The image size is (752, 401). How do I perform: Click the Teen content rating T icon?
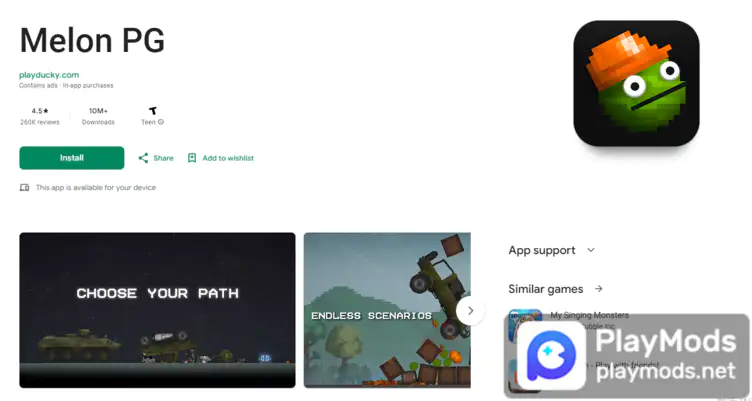(x=153, y=111)
